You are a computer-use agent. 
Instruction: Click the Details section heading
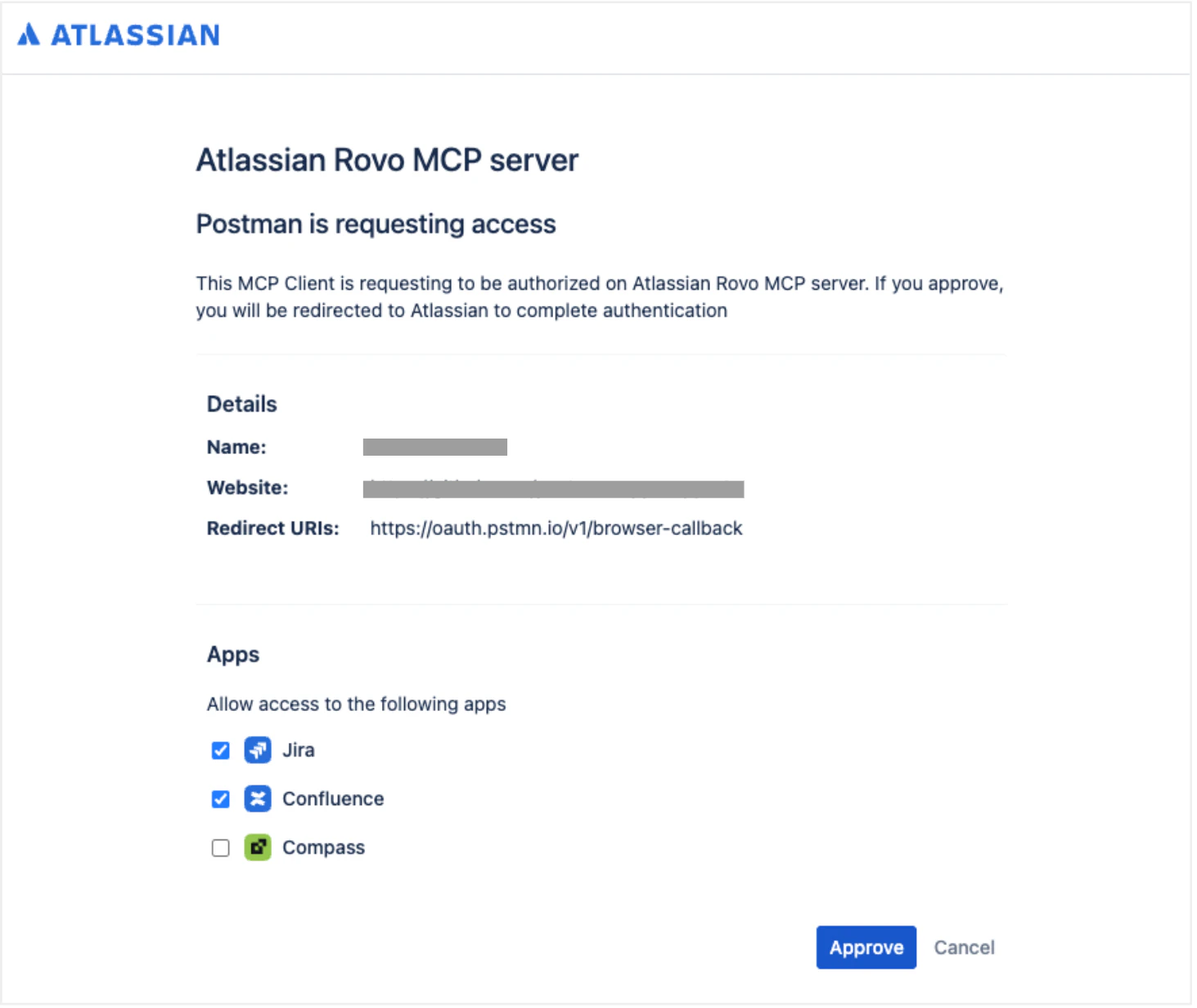click(242, 403)
